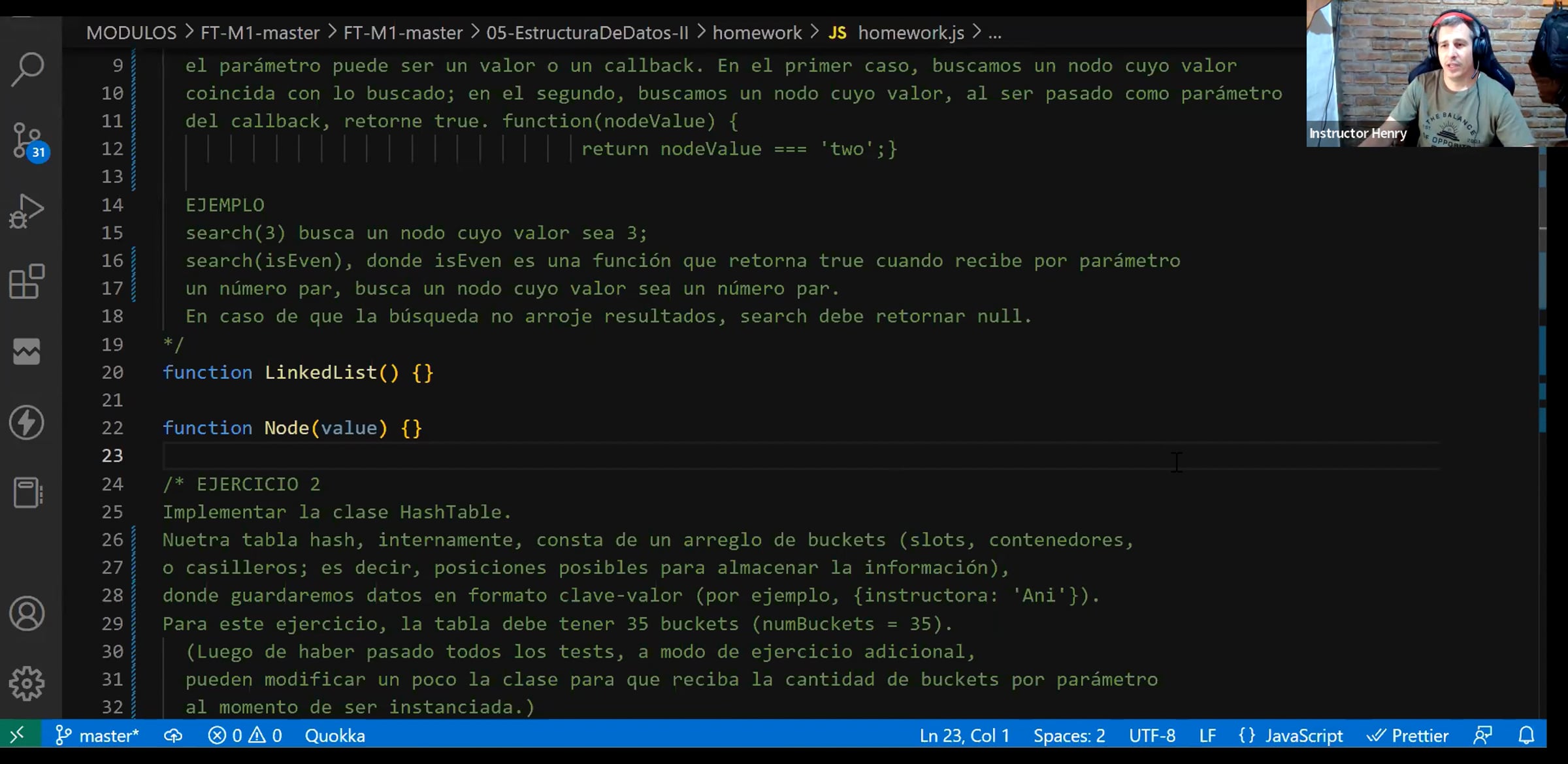Open the Quokka status bar item
1568x764 pixels.
coord(335,736)
